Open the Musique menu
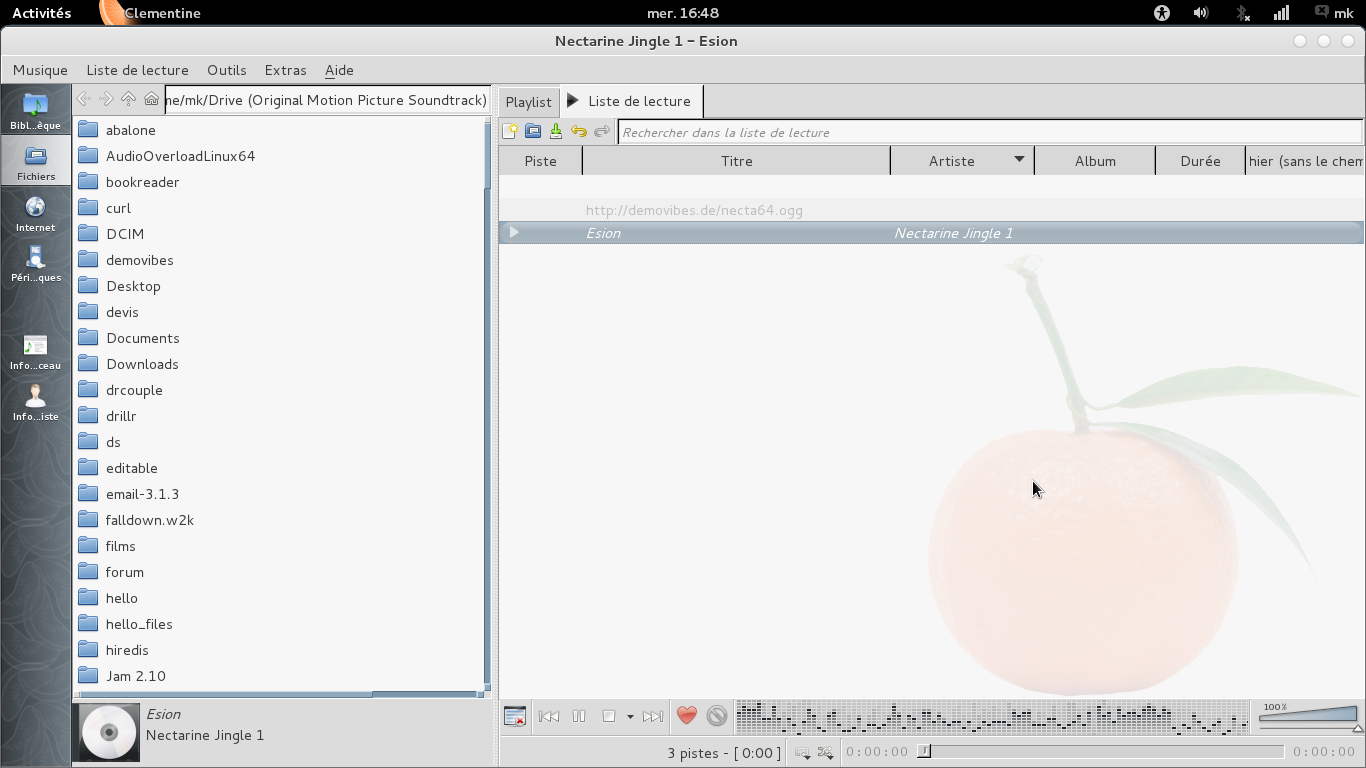This screenshot has height=768, width=1366. pos(40,70)
